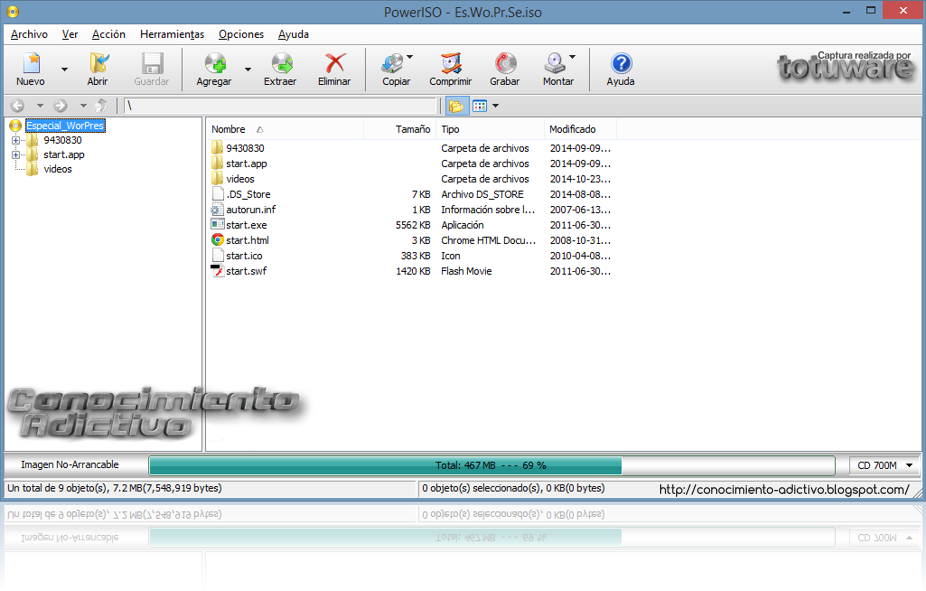Open the Archivo menu

29,34
